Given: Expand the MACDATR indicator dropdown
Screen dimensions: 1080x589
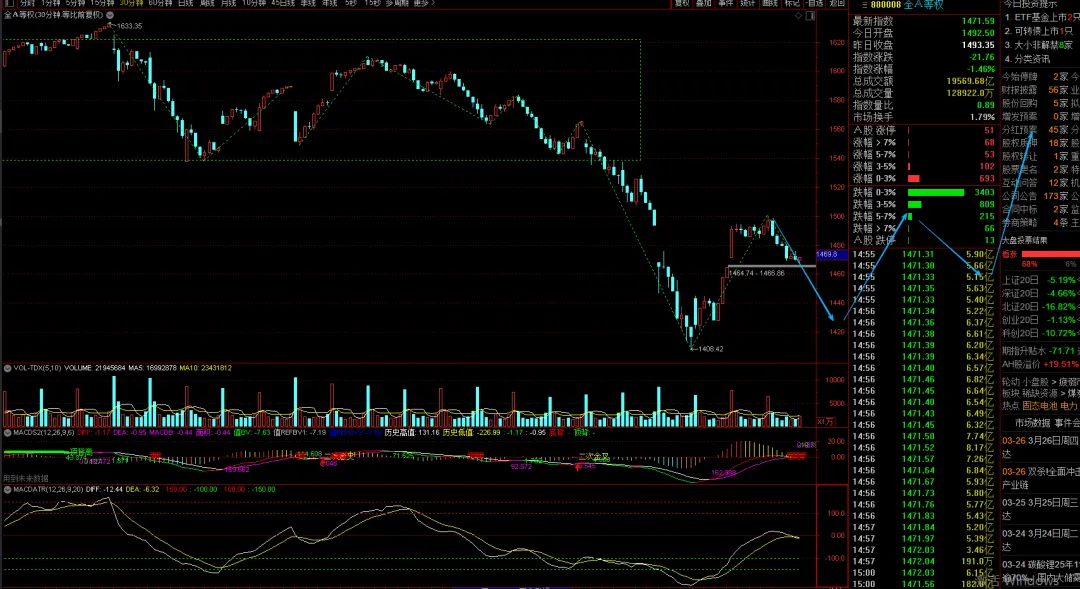Looking at the screenshot, I should coord(8,489).
